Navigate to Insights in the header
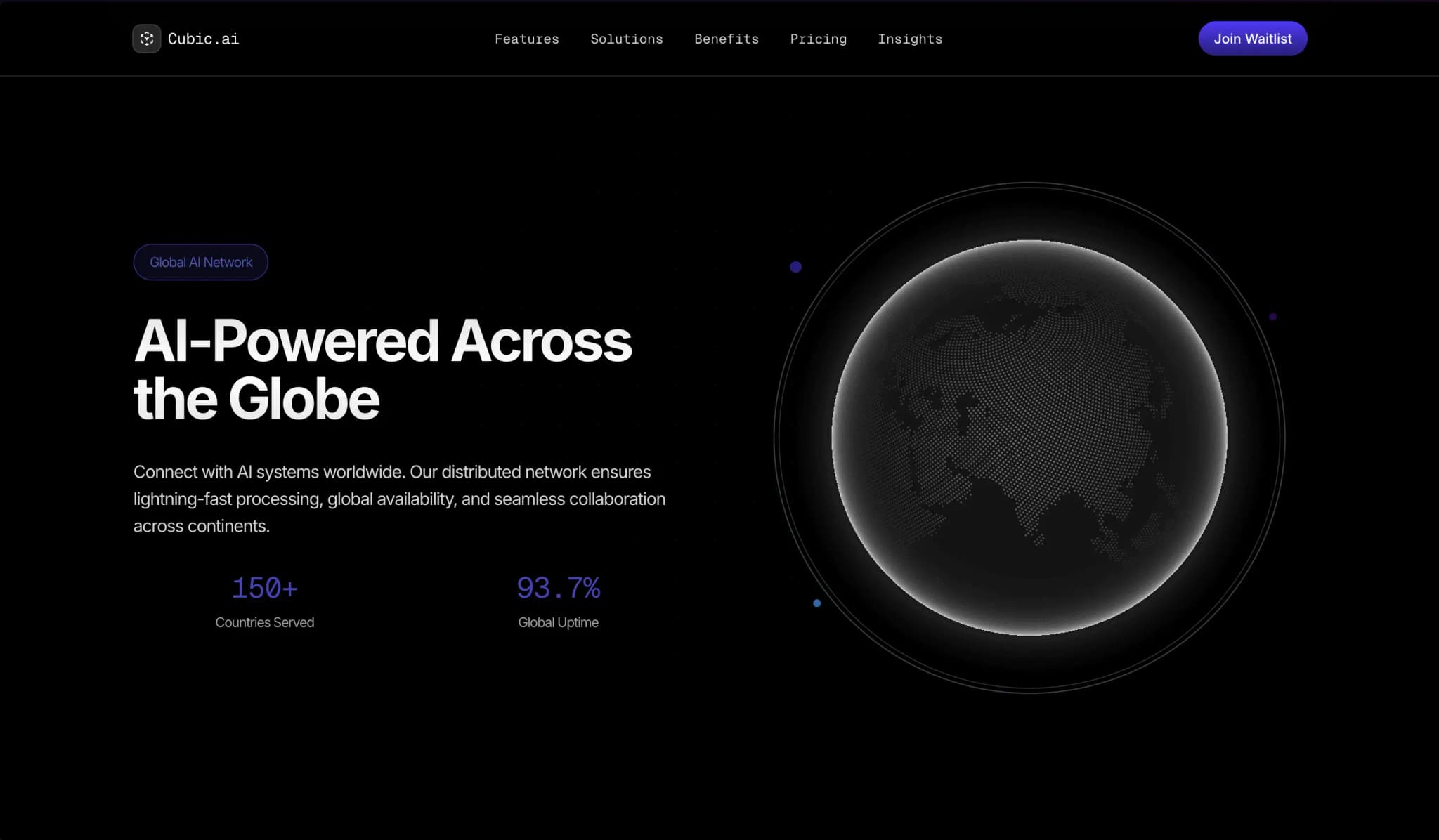The width and height of the screenshot is (1439, 840). 909,39
